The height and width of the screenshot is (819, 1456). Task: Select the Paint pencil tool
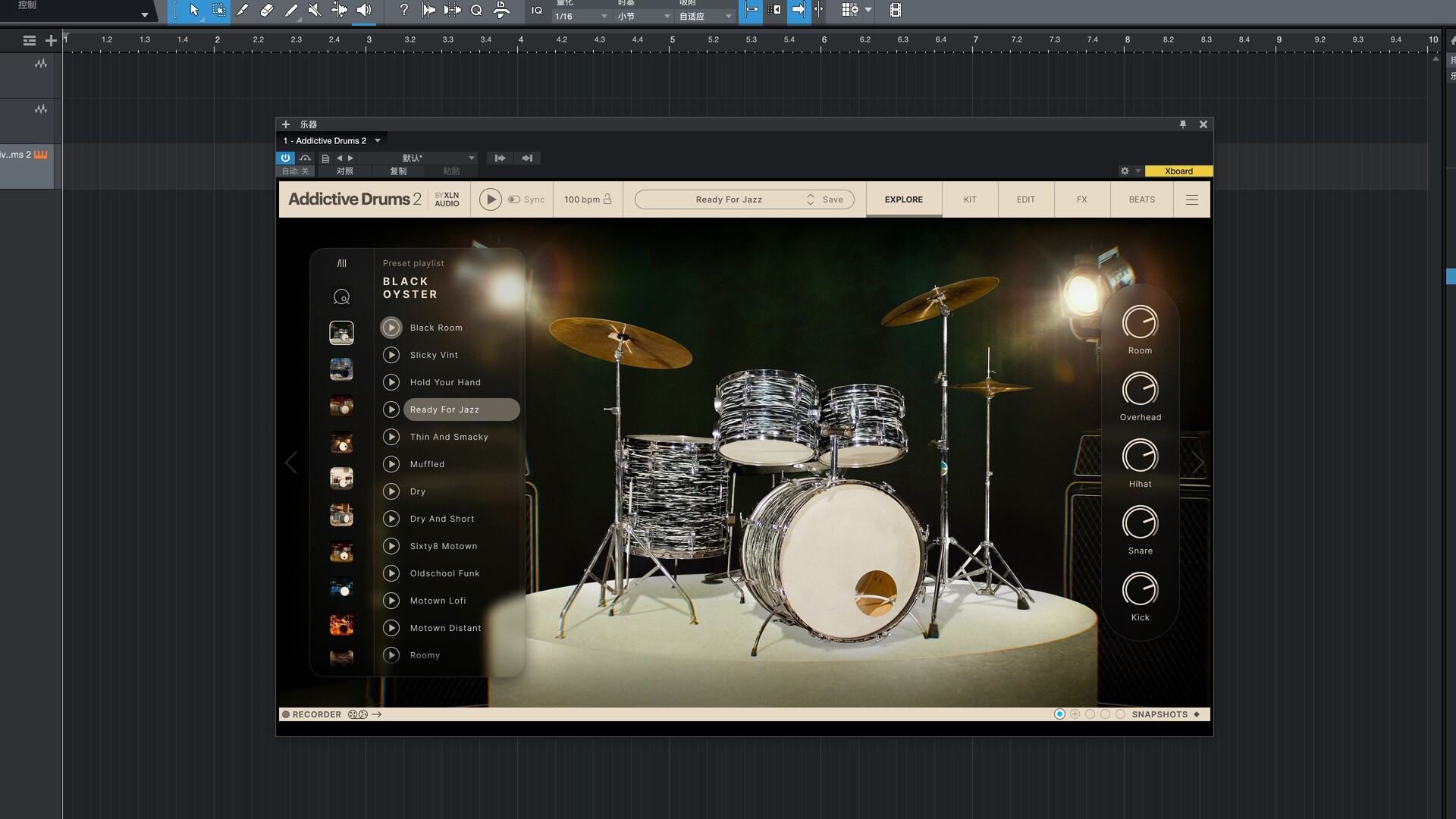[x=291, y=10]
